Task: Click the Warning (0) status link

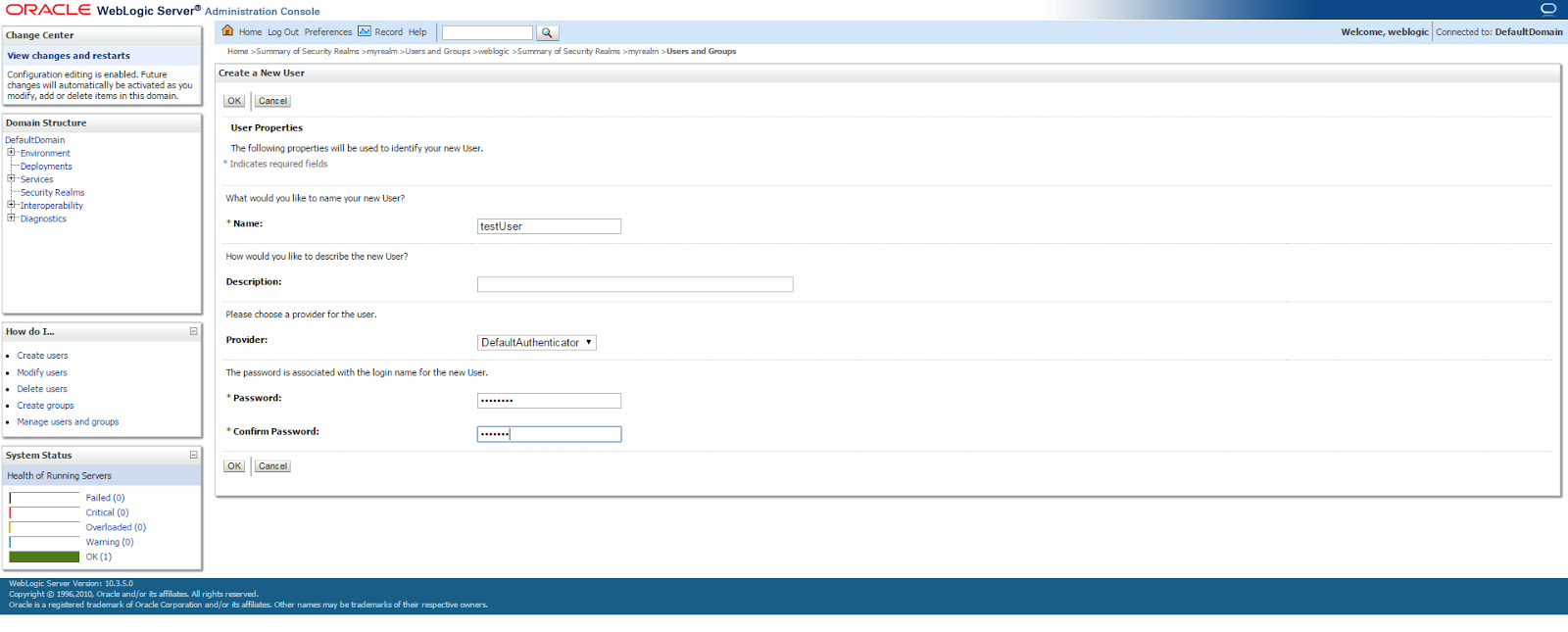Action: tap(110, 542)
